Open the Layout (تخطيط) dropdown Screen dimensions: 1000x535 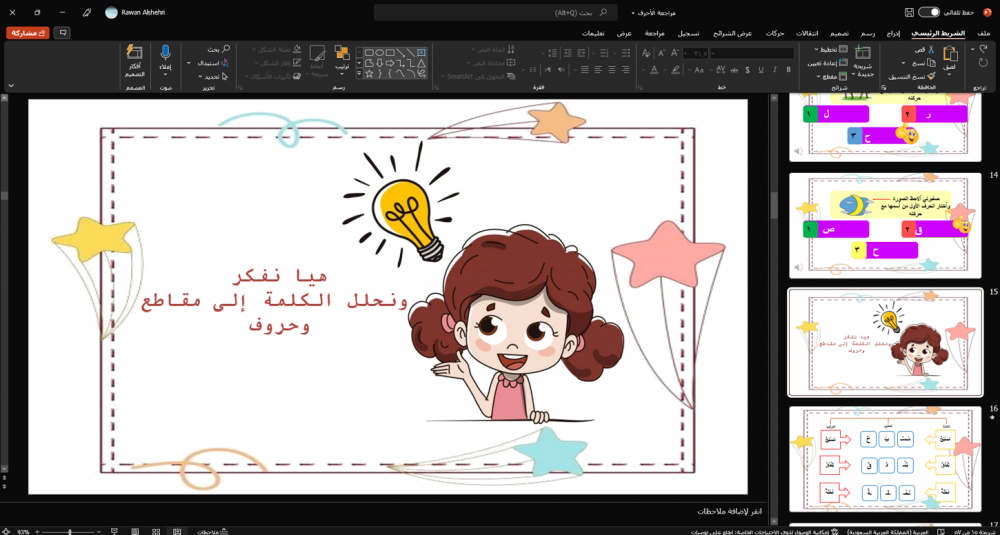click(831, 49)
